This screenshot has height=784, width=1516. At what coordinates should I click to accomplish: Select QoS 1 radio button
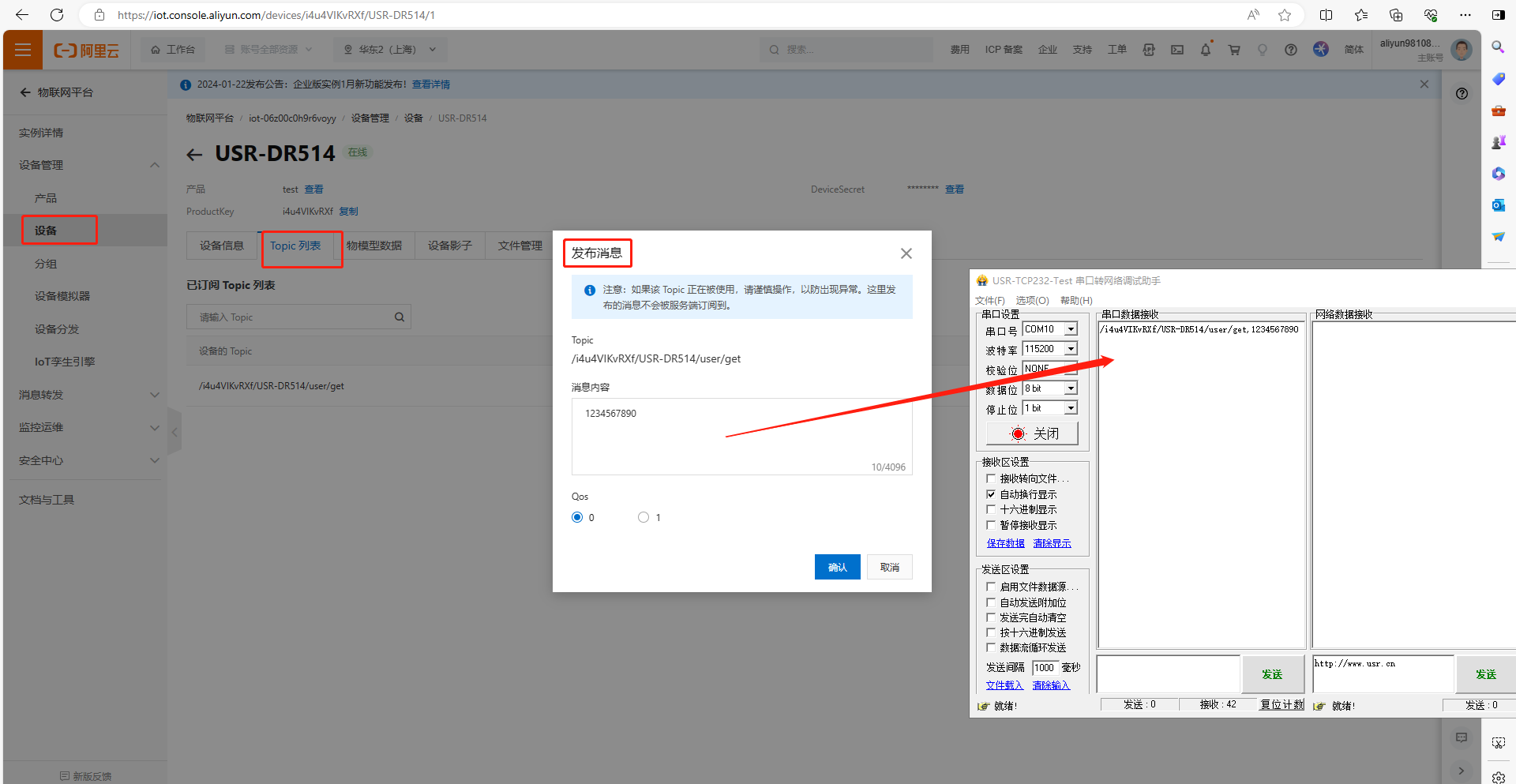pos(644,517)
